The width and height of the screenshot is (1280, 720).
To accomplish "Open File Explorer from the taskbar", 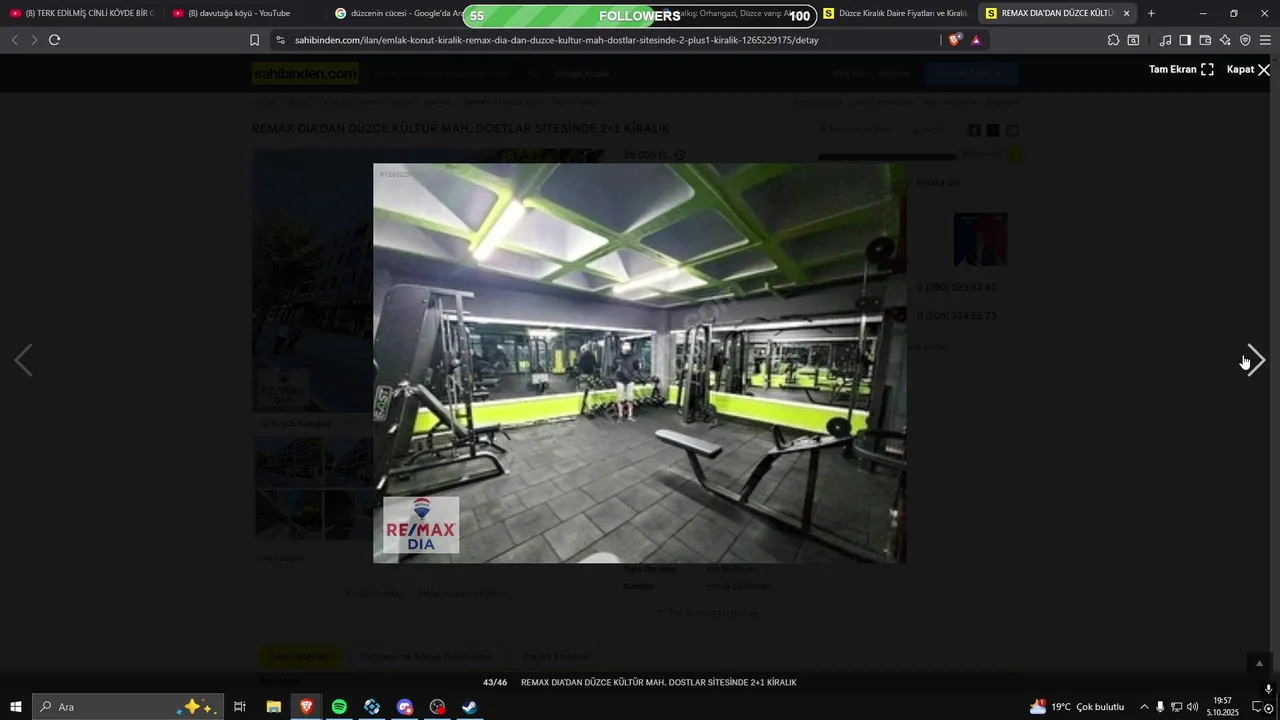I will [273, 707].
